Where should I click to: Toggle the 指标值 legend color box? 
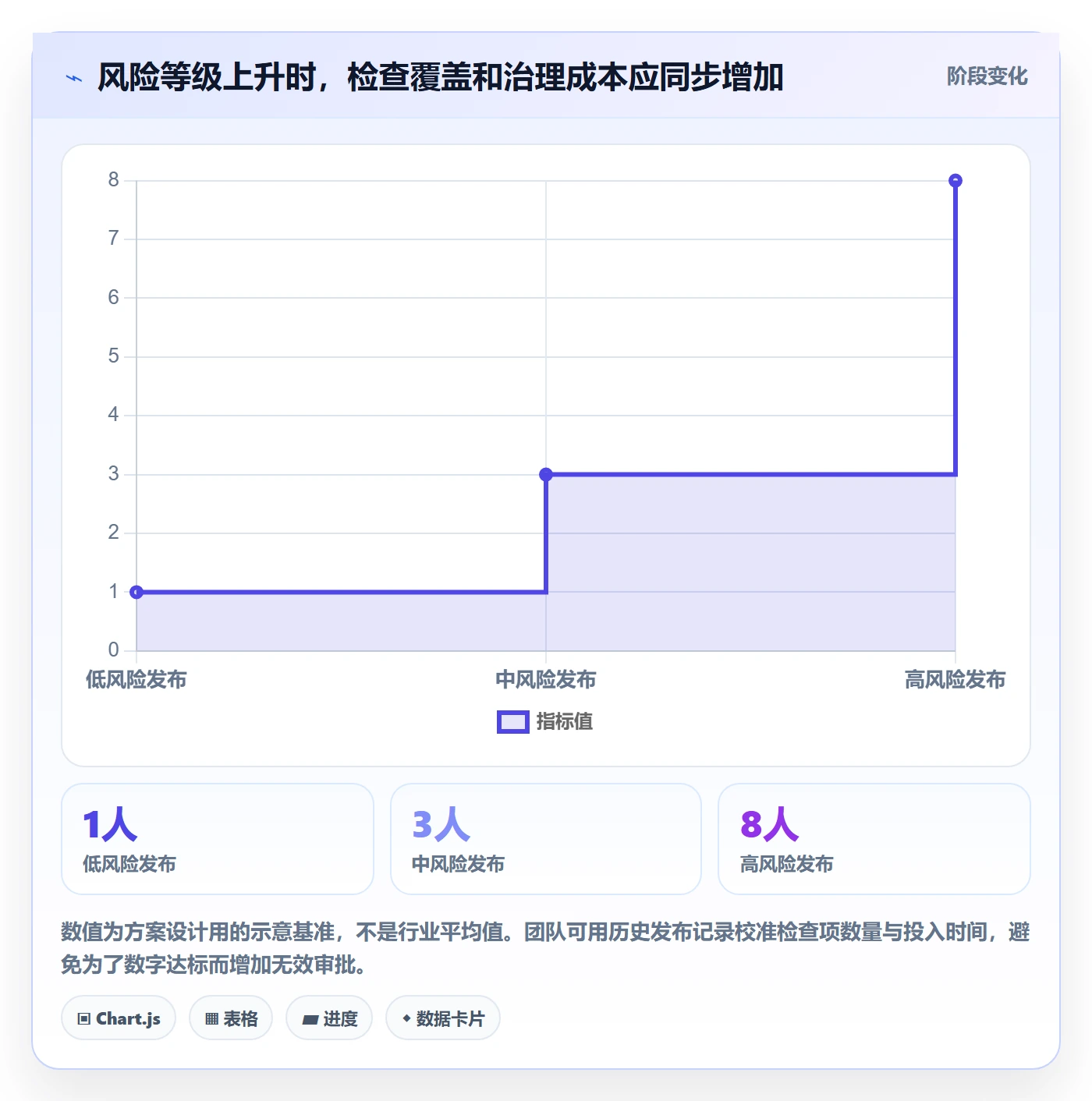coord(513,722)
